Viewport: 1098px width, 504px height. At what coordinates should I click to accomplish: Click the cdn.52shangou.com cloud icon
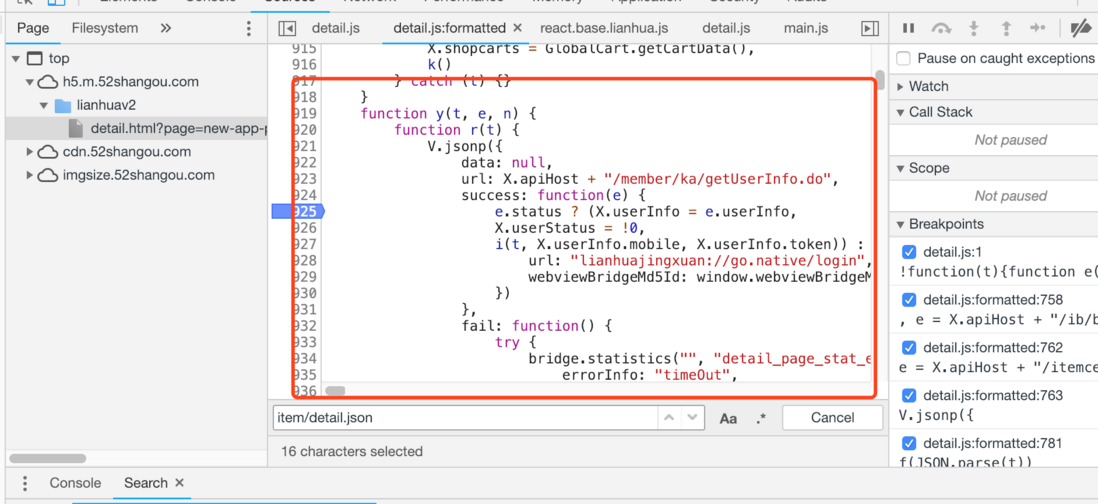pyautogui.click(x=47, y=152)
